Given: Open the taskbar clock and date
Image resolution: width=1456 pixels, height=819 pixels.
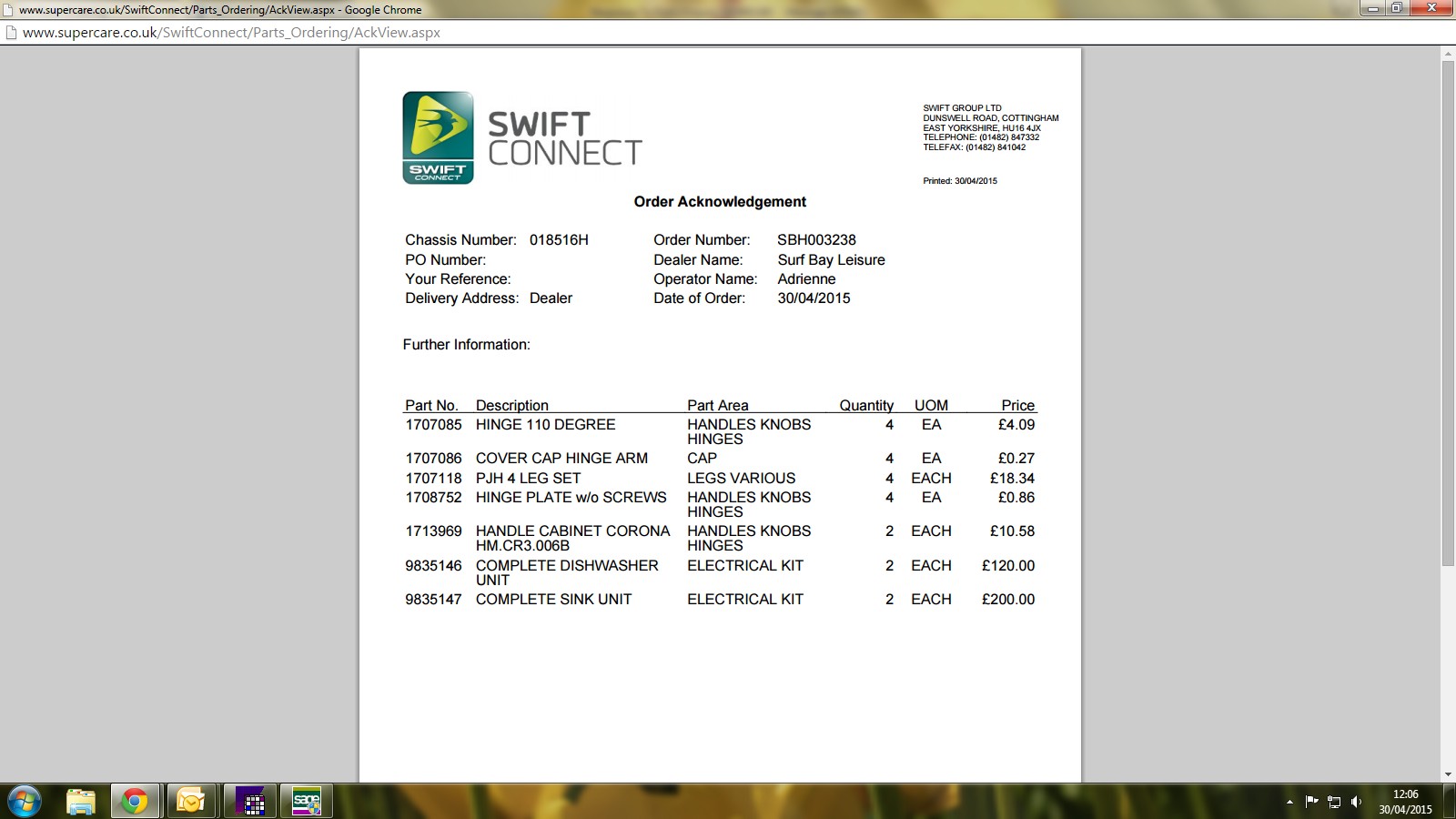Looking at the screenshot, I should tap(1405, 802).
